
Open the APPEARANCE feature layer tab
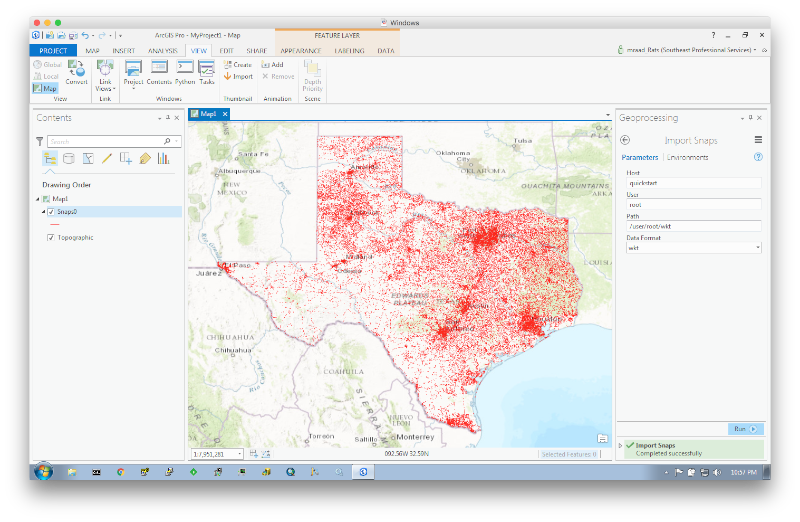coord(301,51)
